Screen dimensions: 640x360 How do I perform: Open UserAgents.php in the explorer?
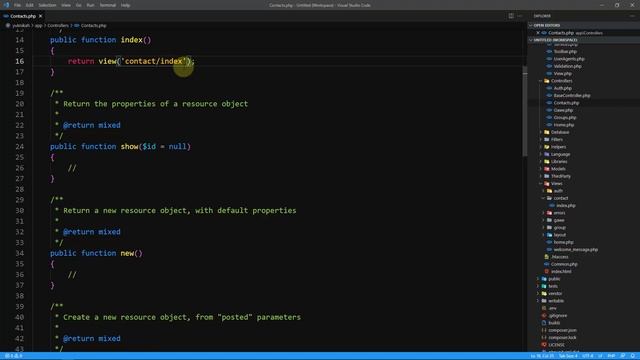click(x=569, y=59)
